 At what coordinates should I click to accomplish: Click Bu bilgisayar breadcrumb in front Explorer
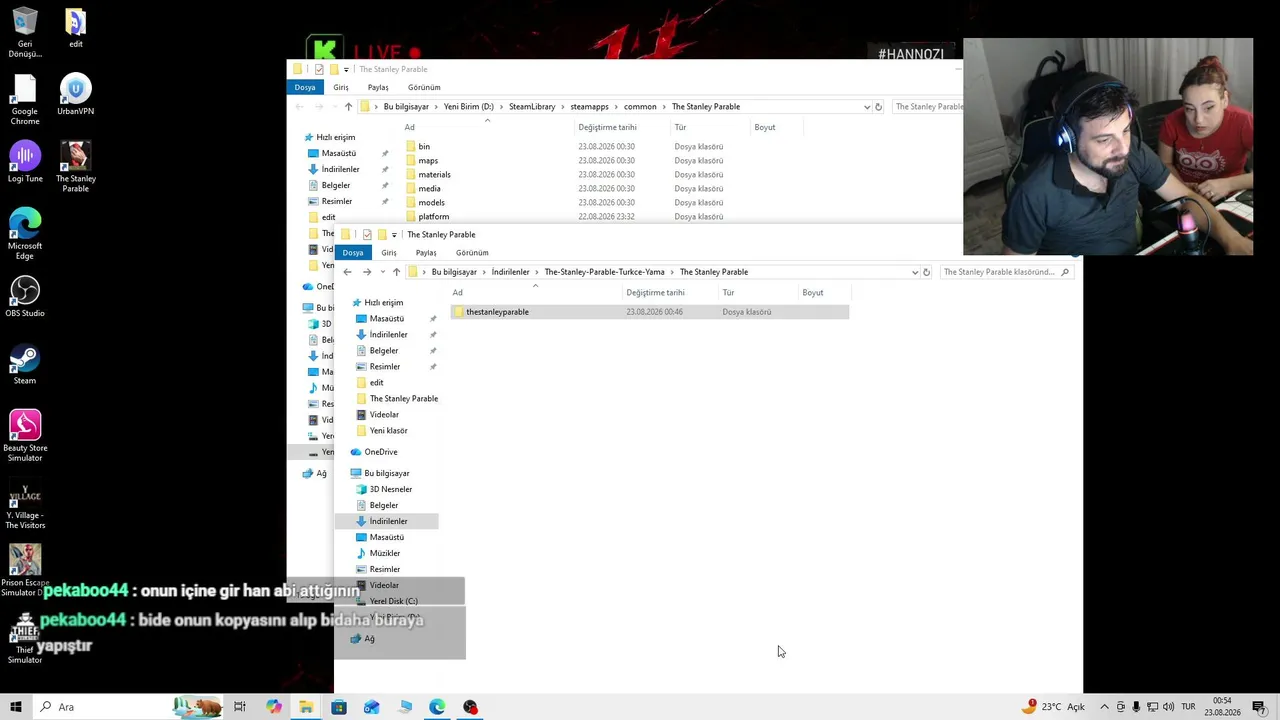(x=454, y=272)
